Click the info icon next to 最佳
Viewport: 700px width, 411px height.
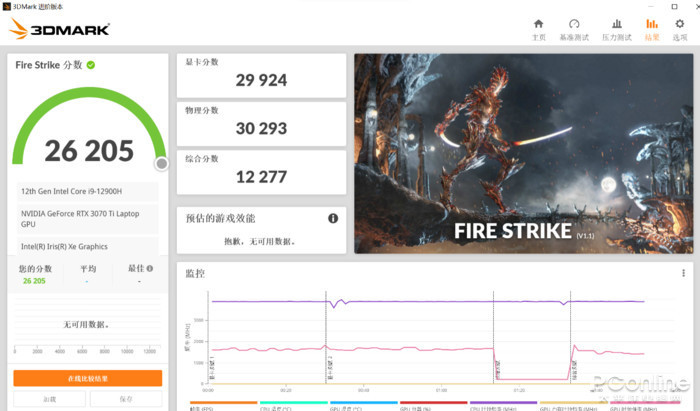(150, 268)
